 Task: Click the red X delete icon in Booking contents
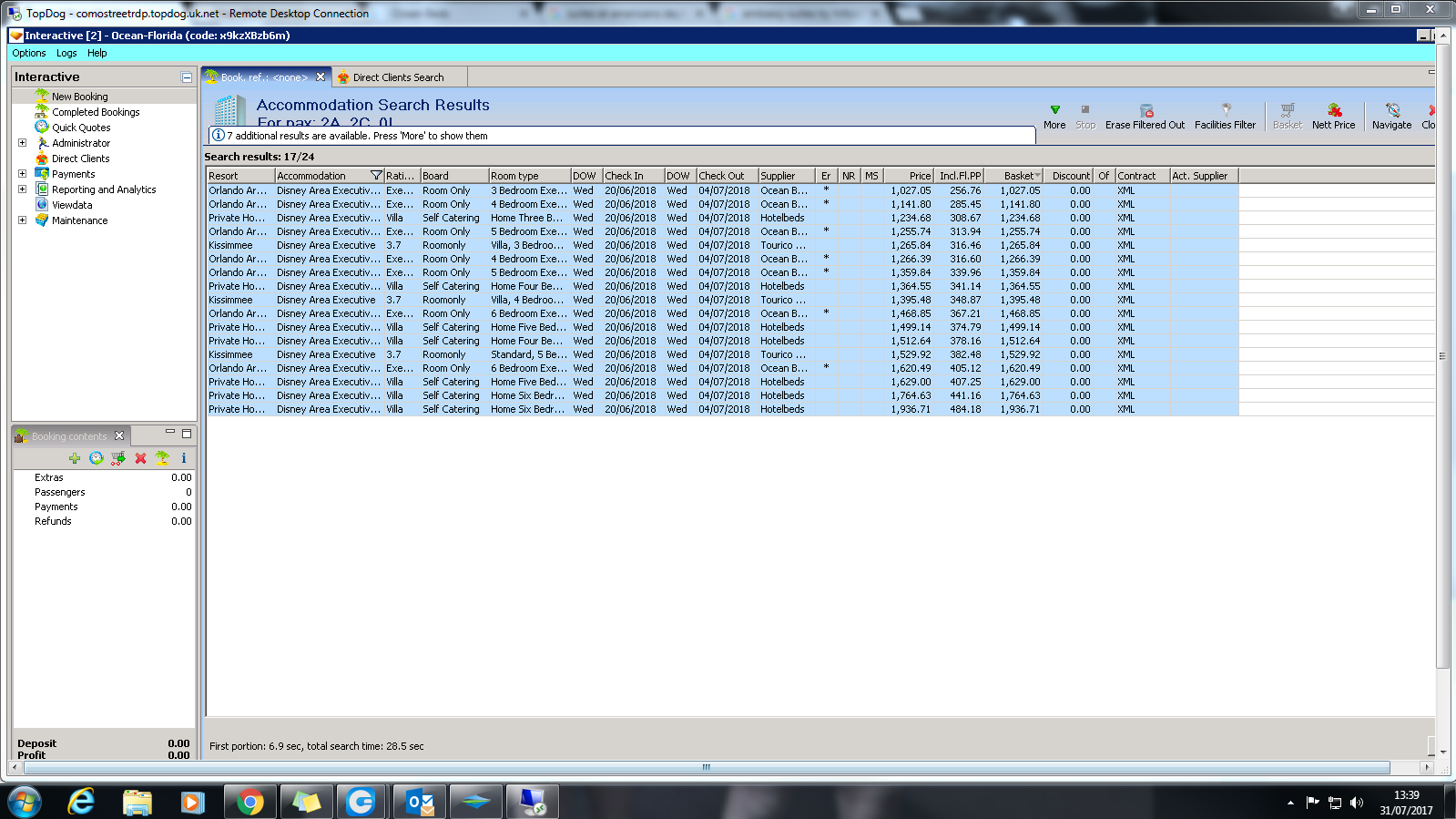point(140,458)
